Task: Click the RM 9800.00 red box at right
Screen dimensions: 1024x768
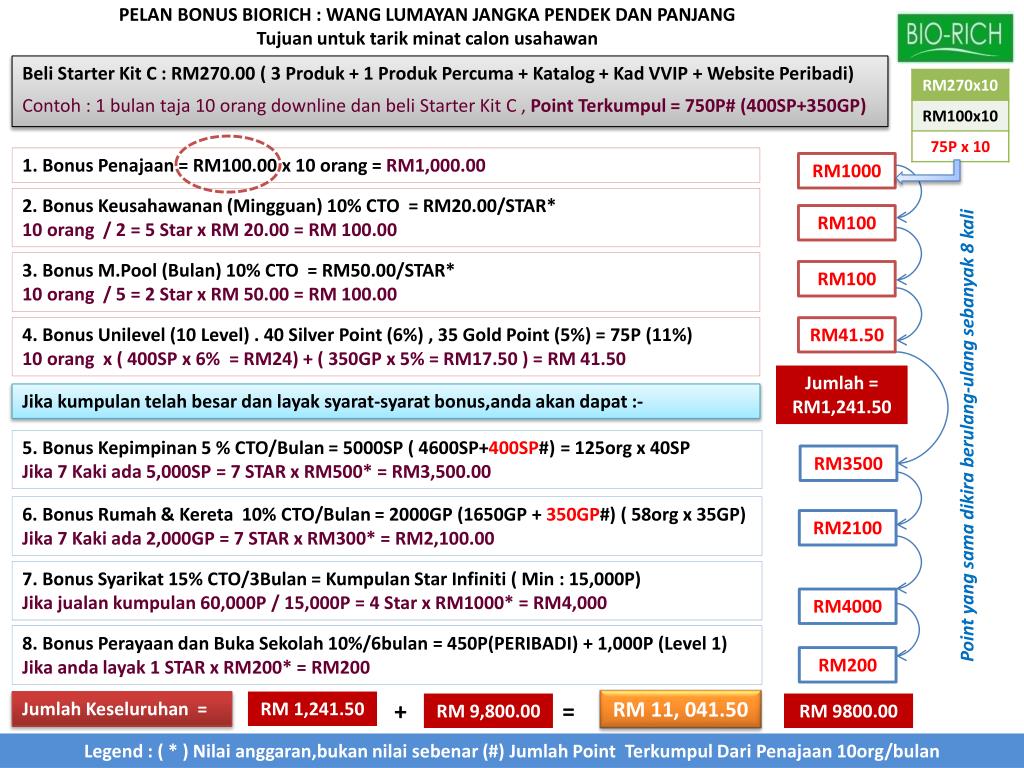Action: [x=848, y=711]
